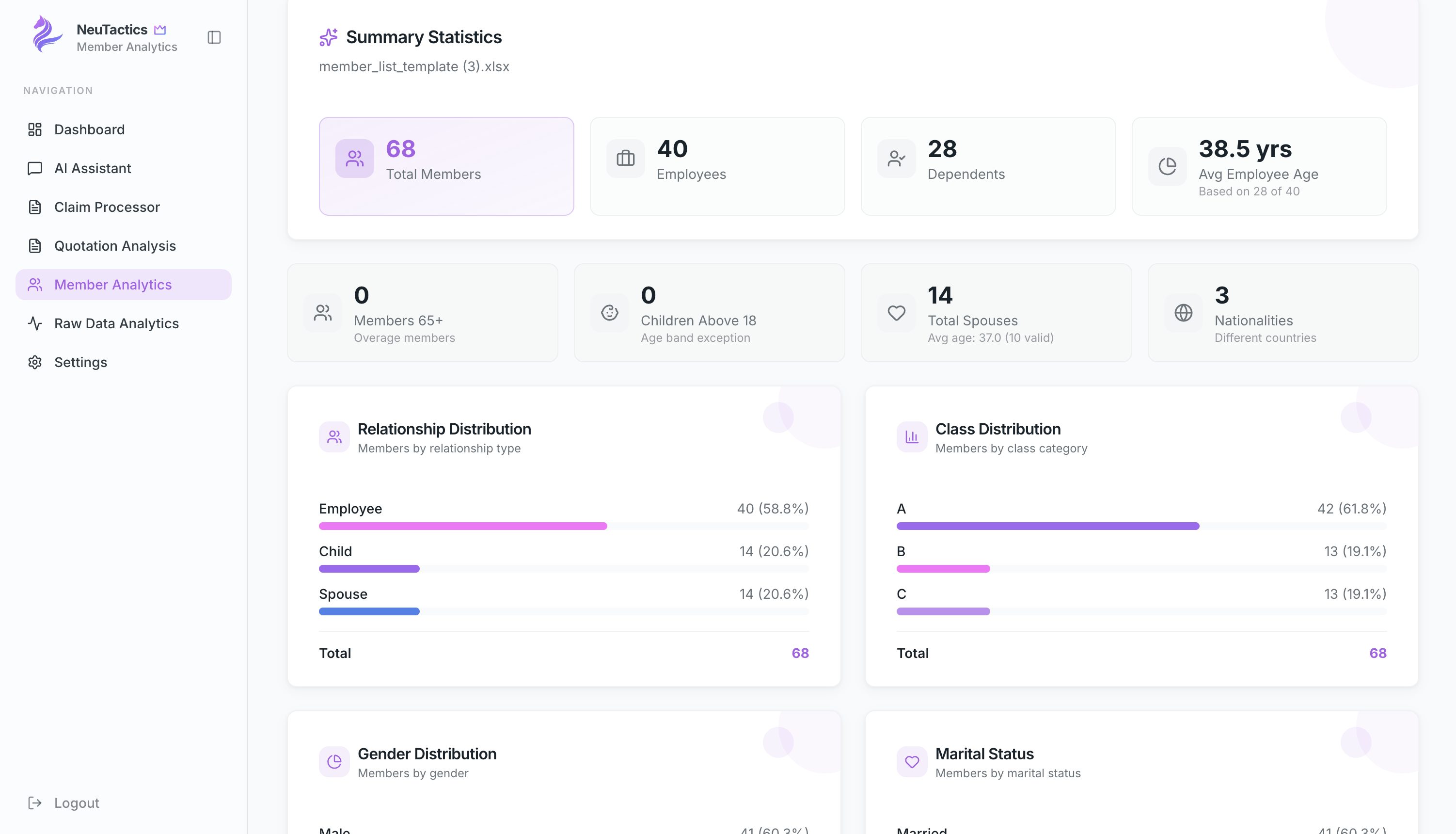Image resolution: width=1456 pixels, height=834 pixels.
Task: Click the Employees briefcase icon
Action: point(625,158)
